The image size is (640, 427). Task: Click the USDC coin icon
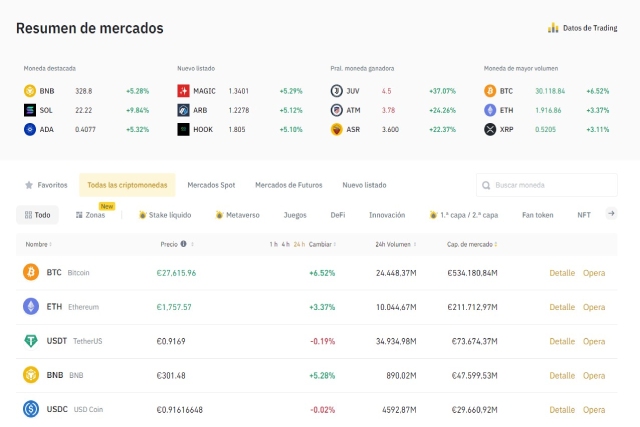[30, 409]
